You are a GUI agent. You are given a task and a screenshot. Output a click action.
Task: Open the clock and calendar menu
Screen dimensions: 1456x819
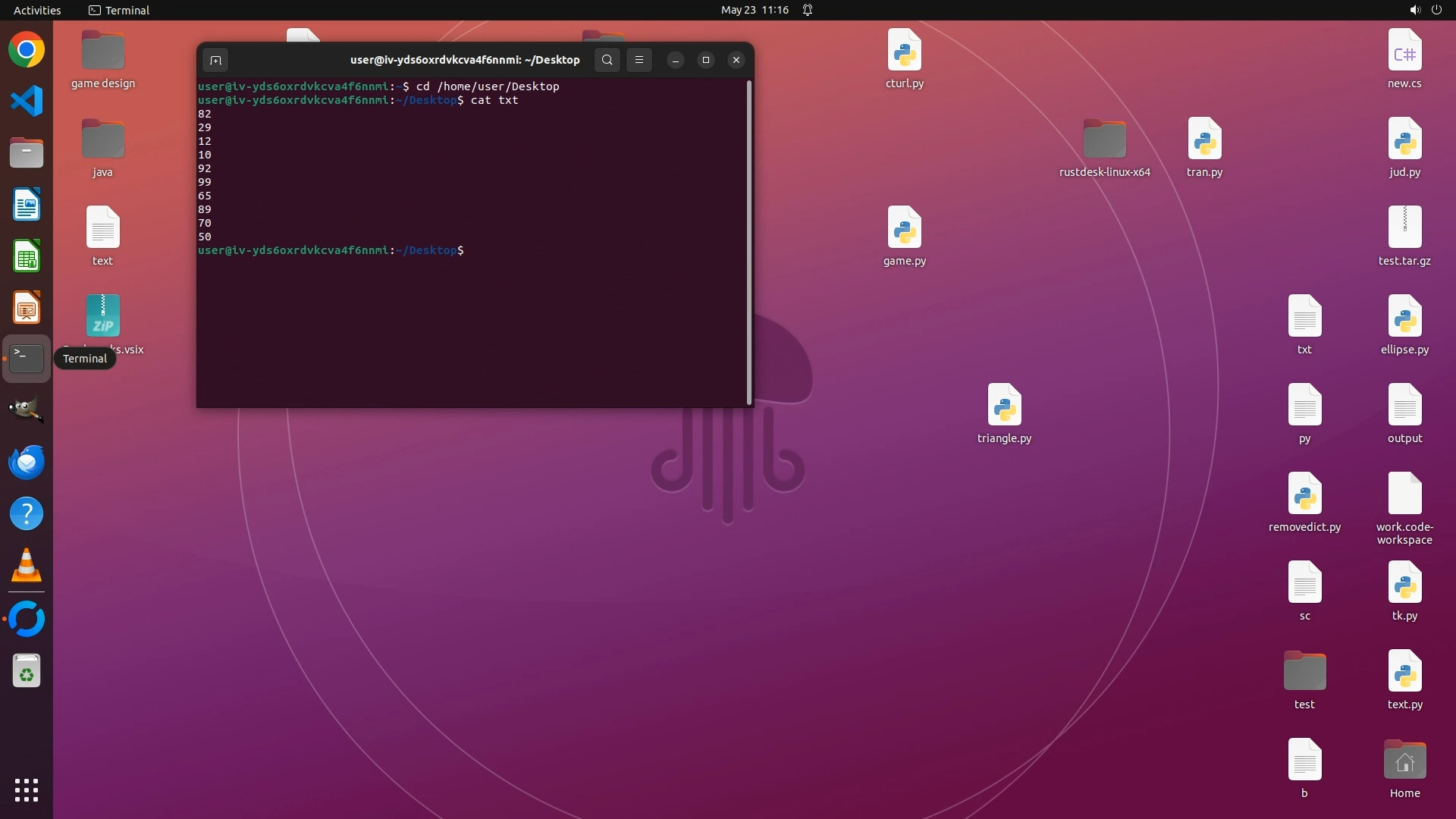[x=755, y=10]
